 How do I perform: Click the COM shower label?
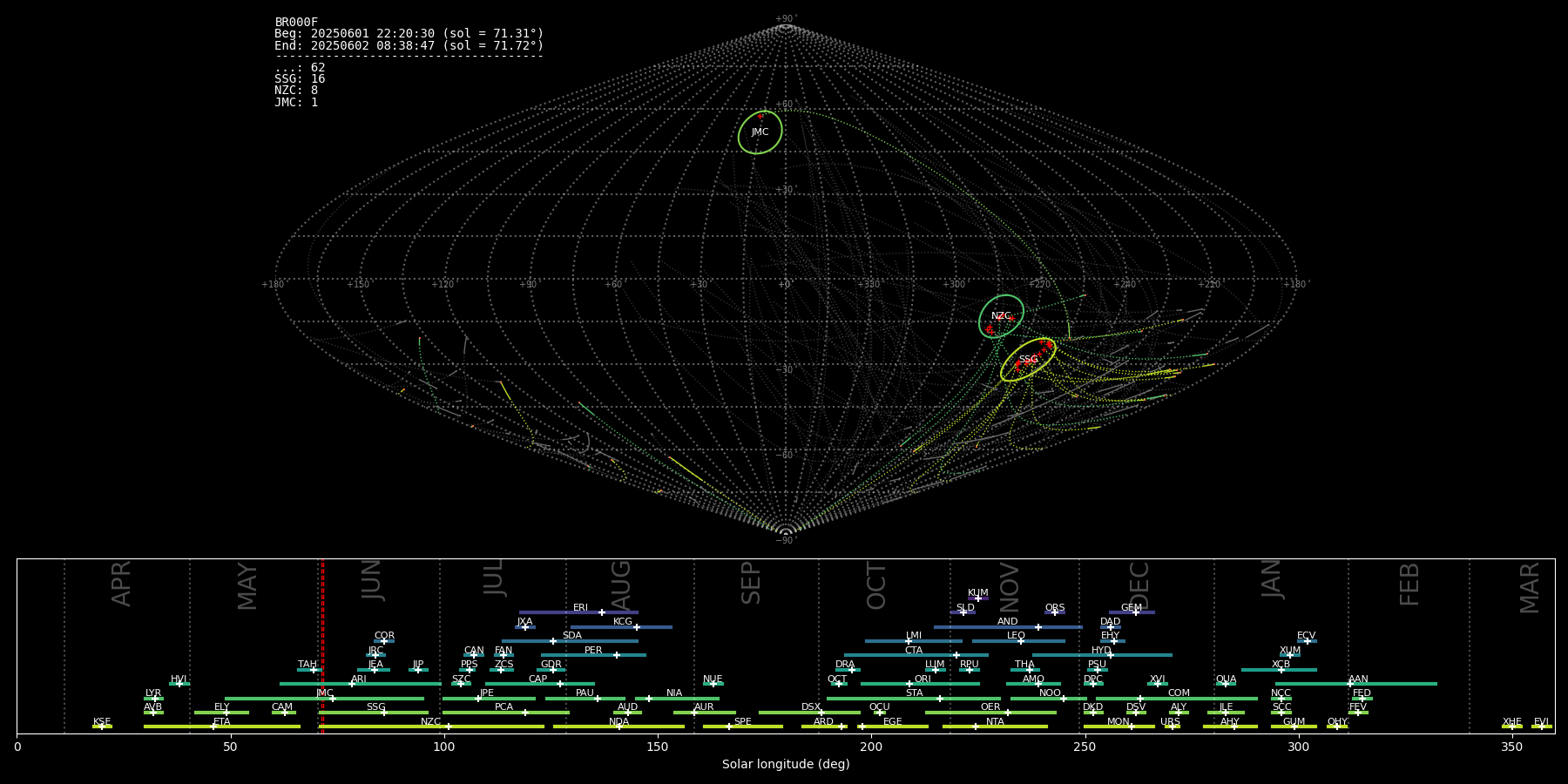1179,693
